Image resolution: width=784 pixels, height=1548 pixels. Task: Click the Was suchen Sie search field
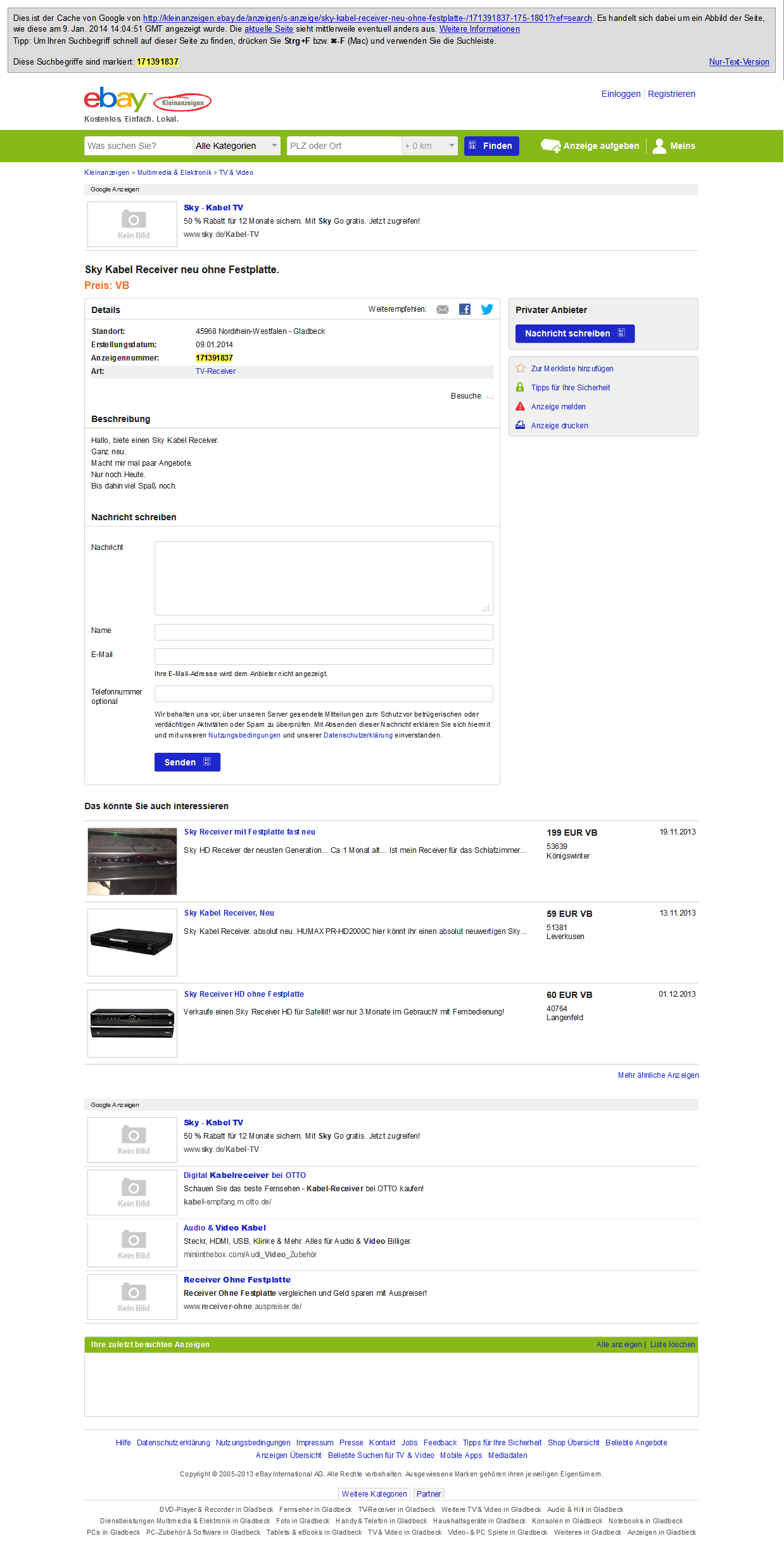click(138, 146)
